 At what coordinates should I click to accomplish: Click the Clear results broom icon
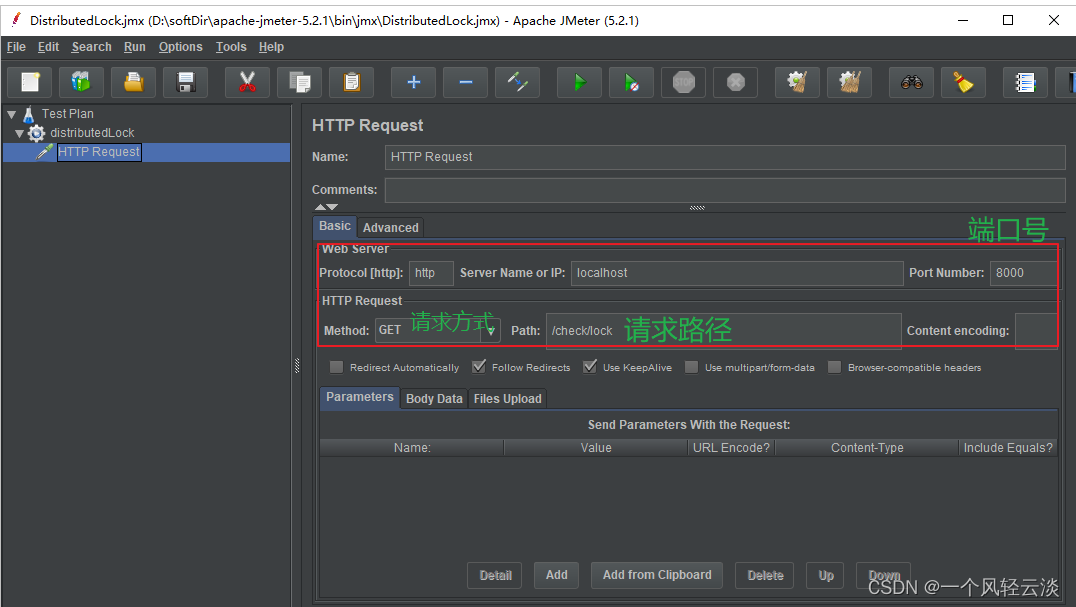[x=797, y=83]
